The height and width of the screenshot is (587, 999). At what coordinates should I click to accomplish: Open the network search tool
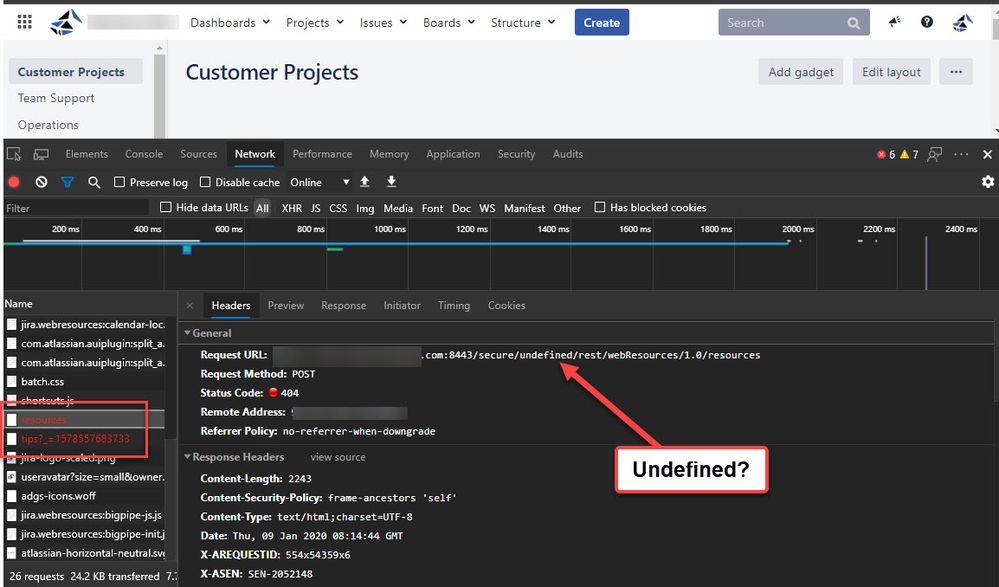click(94, 182)
